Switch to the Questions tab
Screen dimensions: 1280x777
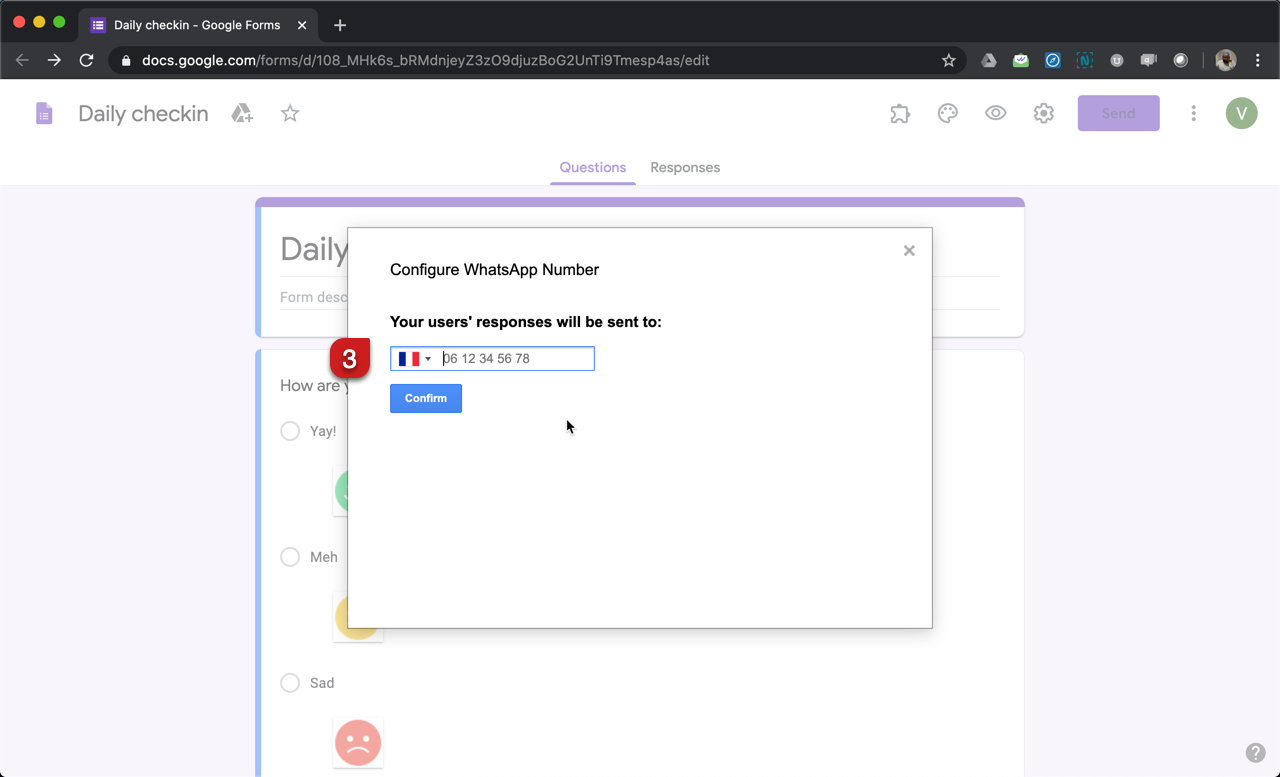(593, 168)
